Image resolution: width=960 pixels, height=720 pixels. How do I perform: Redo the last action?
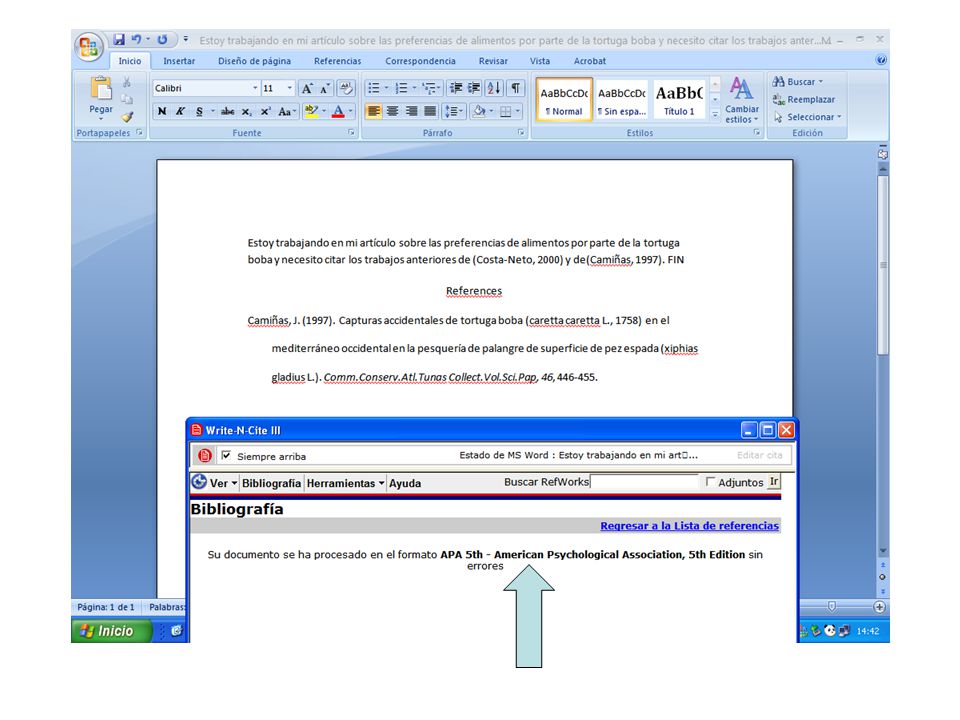(163, 40)
